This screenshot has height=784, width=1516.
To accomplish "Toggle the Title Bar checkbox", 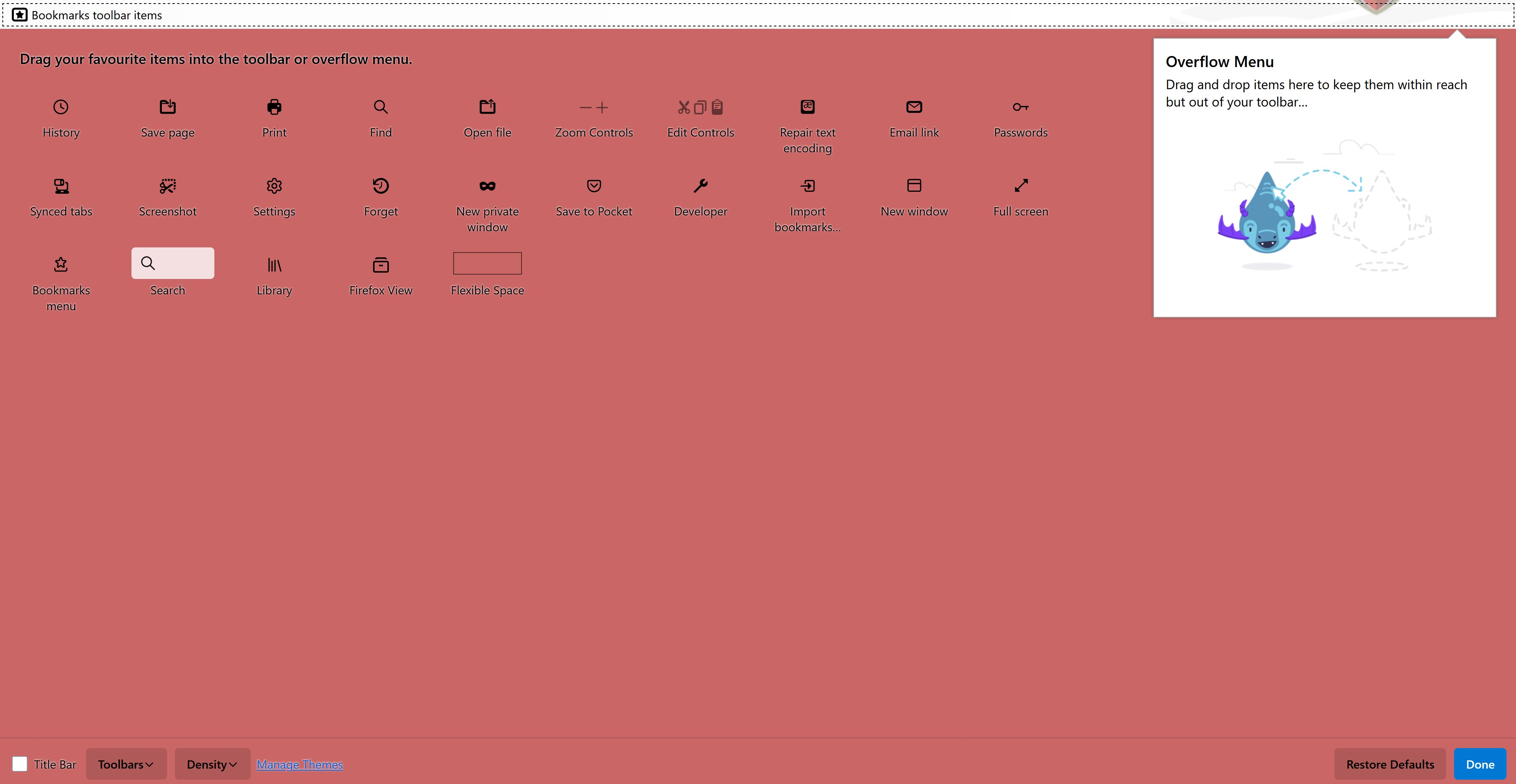I will (19, 764).
